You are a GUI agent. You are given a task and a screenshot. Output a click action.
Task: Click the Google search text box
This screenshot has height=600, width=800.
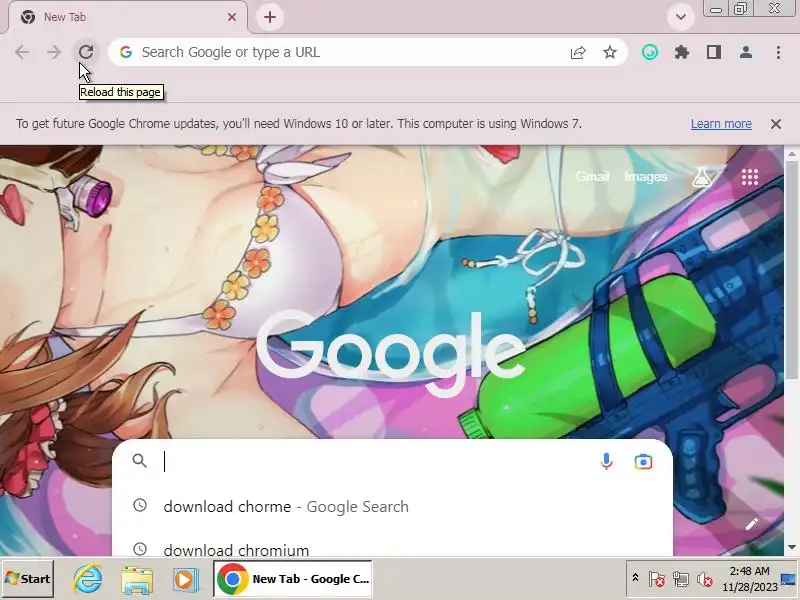tap(378, 462)
